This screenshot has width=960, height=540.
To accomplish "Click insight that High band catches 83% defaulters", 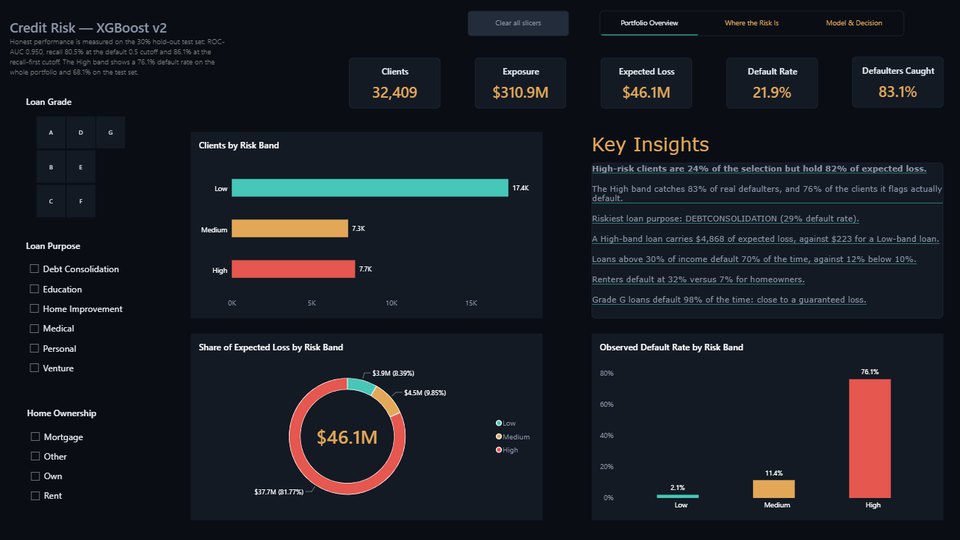I will pos(767,193).
